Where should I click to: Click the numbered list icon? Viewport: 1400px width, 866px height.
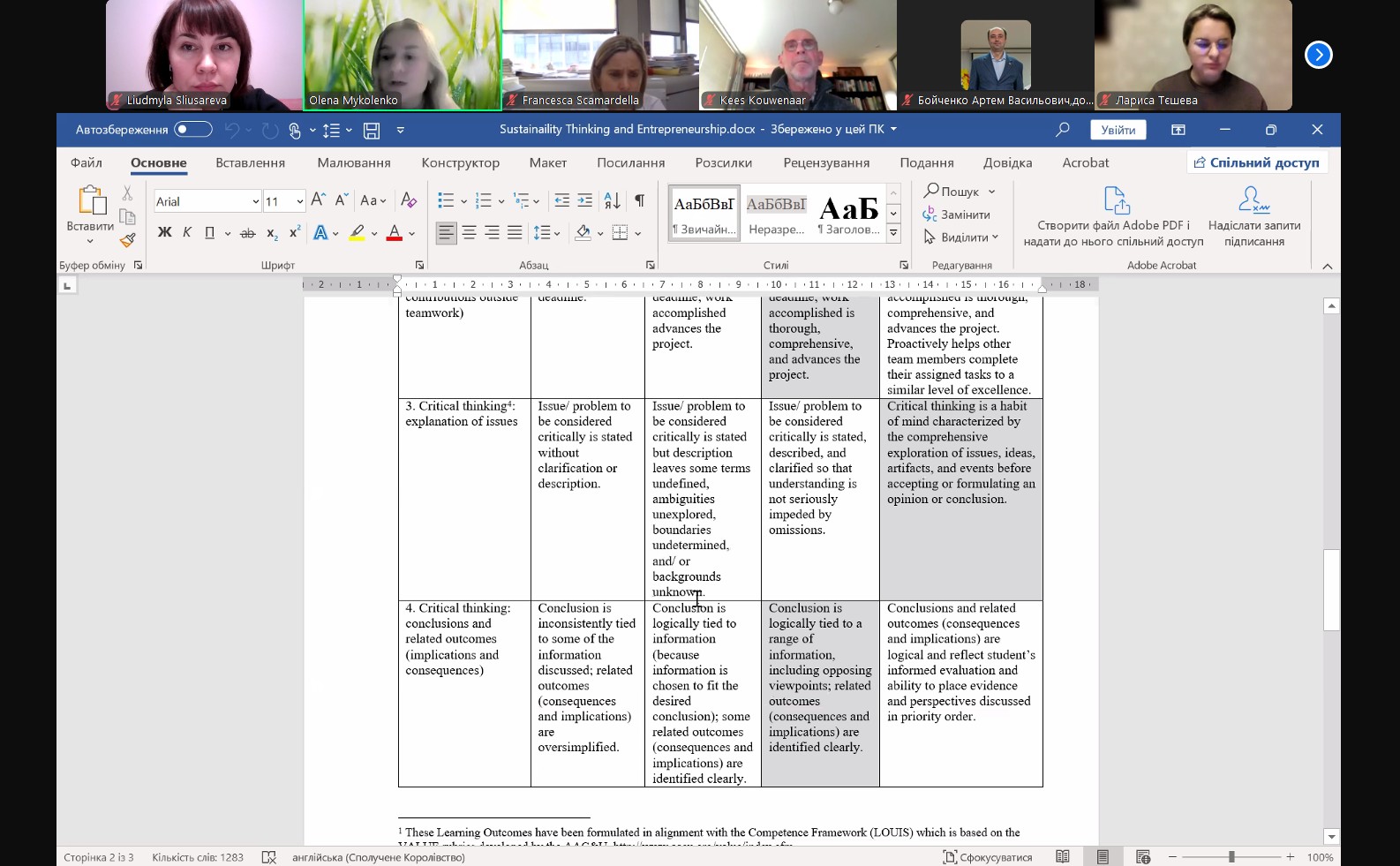pyautogui.click(x=483, y=200)
